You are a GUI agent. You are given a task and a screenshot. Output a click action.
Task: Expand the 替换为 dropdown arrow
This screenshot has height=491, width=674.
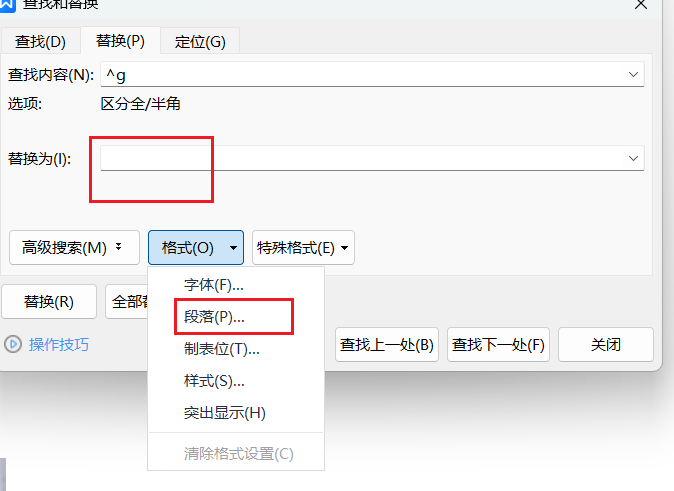(633, 158)
